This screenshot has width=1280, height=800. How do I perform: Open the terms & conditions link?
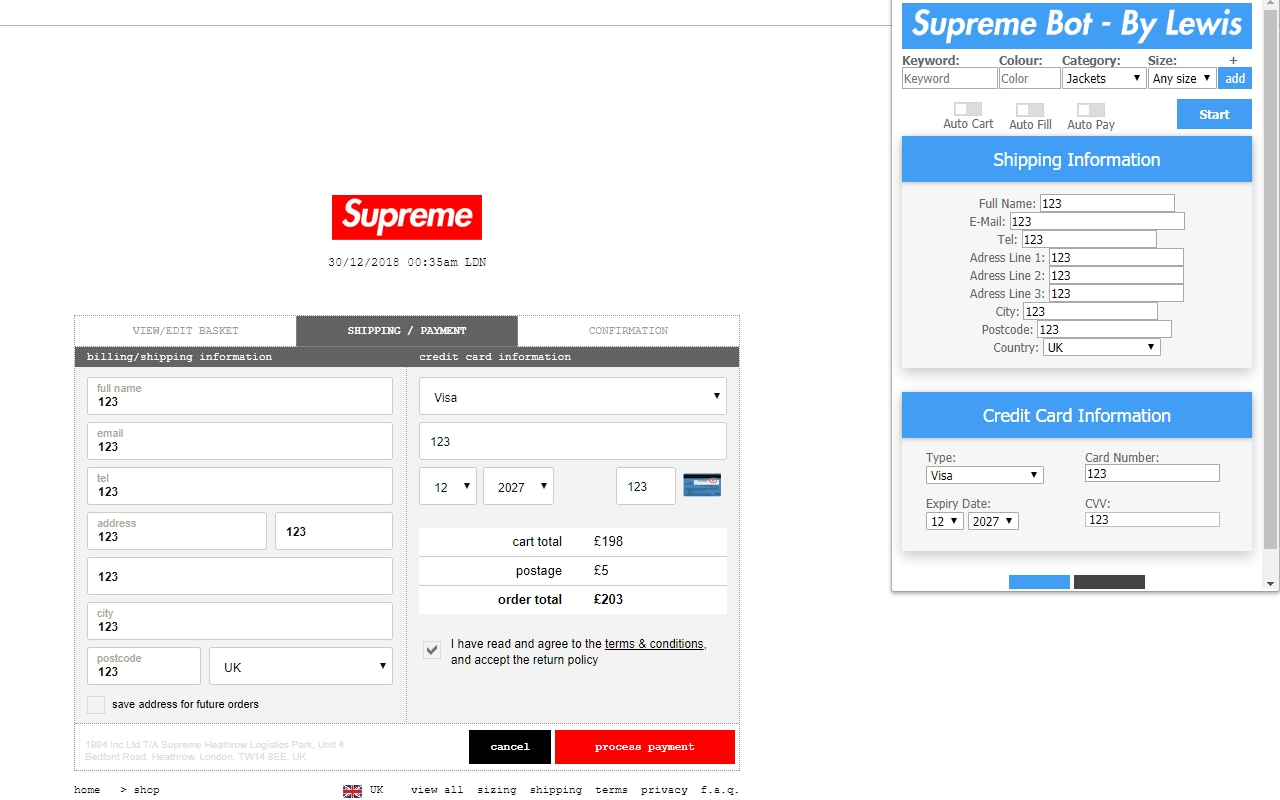point(654,644)
